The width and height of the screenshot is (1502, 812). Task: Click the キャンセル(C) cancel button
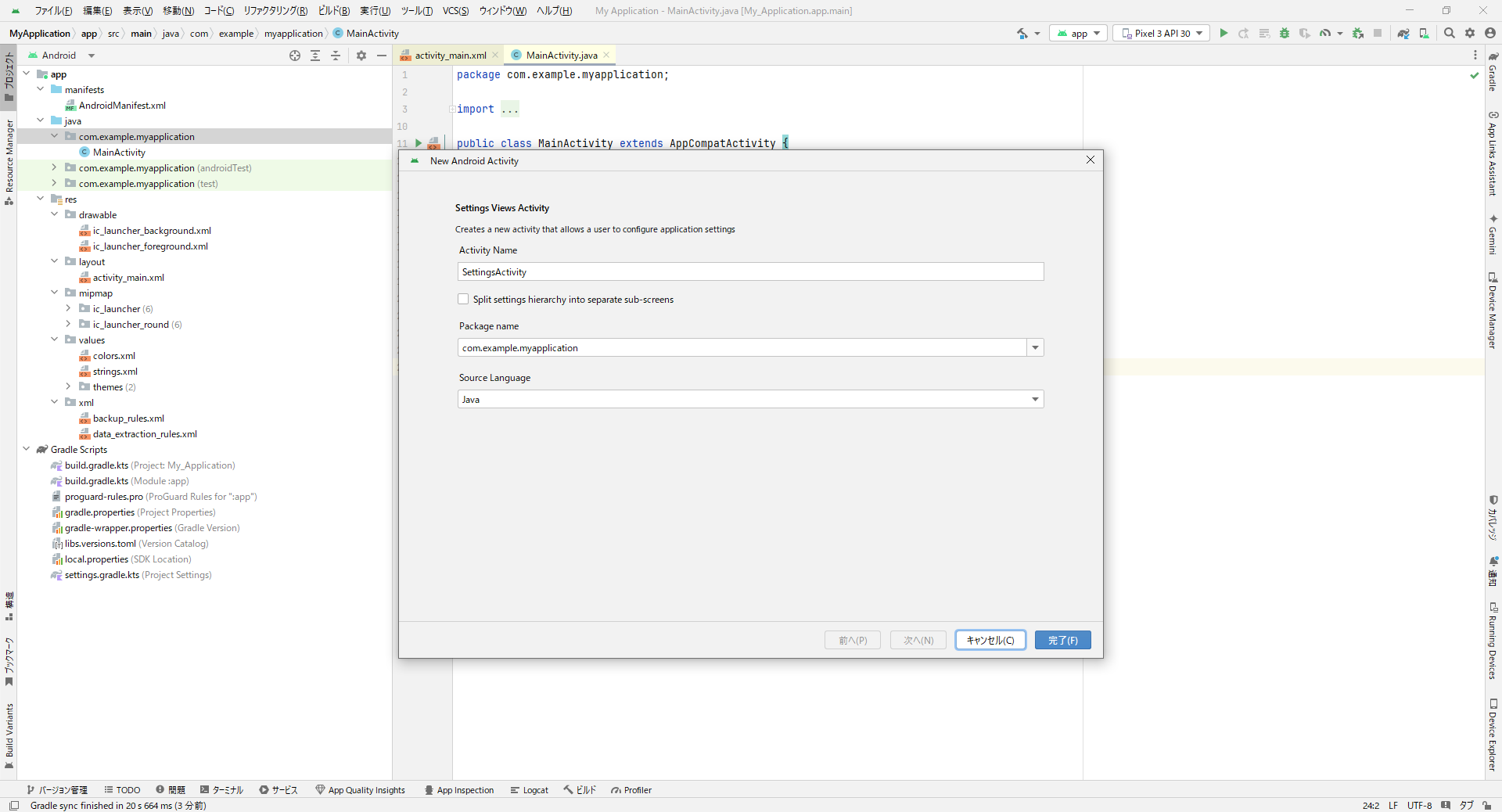(x=990, y=640)
